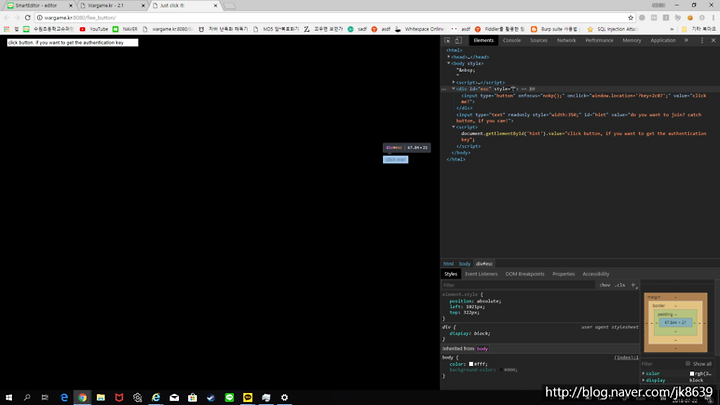The width and height of the screenshot is (720, 405).
Task: Edit the position absolute declaration
Action: pyautogui.click(x=475, y=301)
